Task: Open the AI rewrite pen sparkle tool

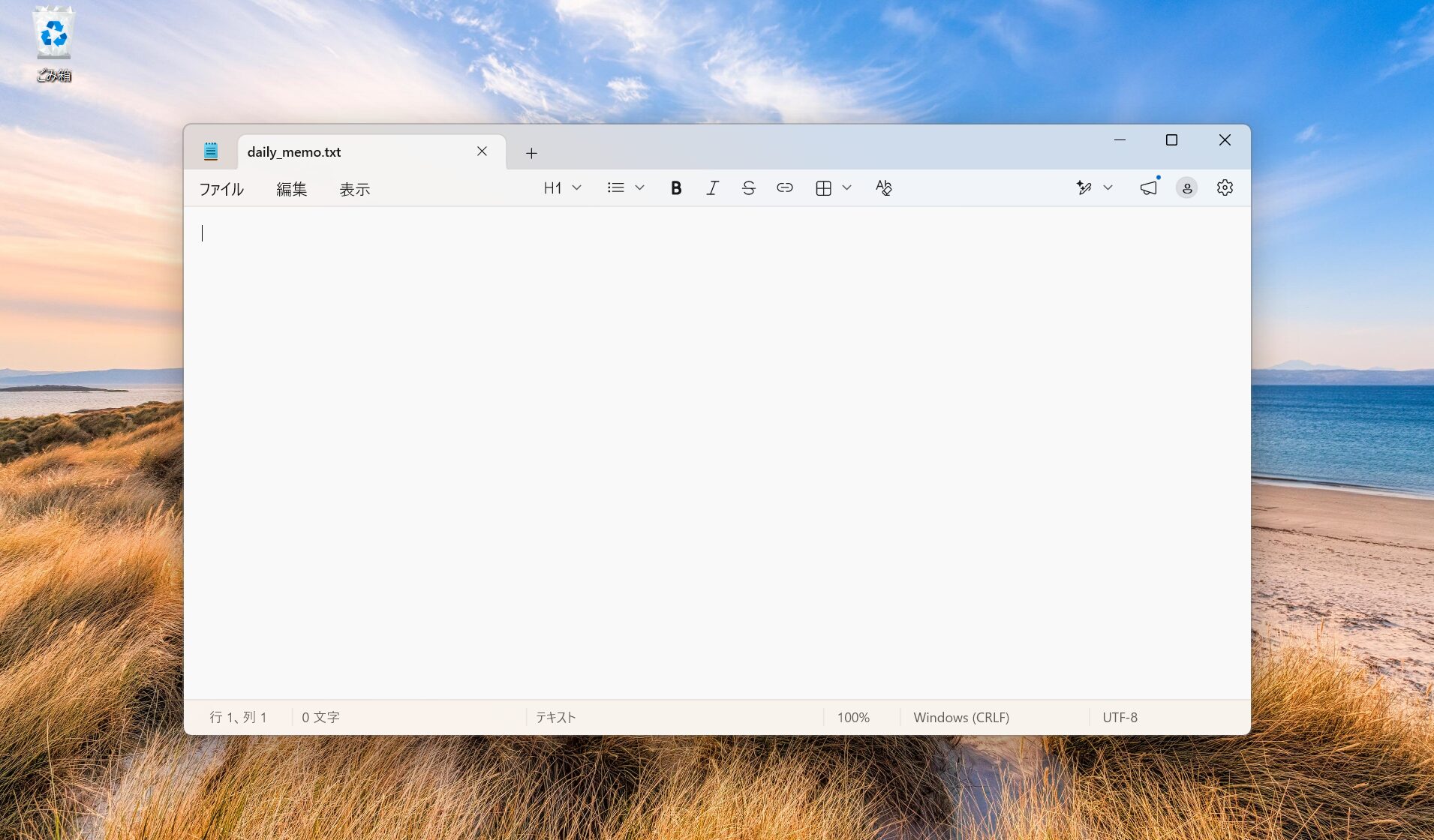Action: tap(1083, 188)
